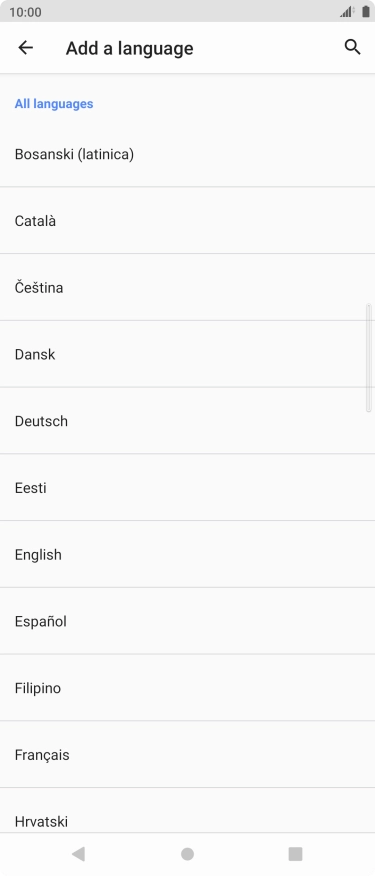Choose Català from the list
Viewport: 375px width, 876px height.
[187, 221]
